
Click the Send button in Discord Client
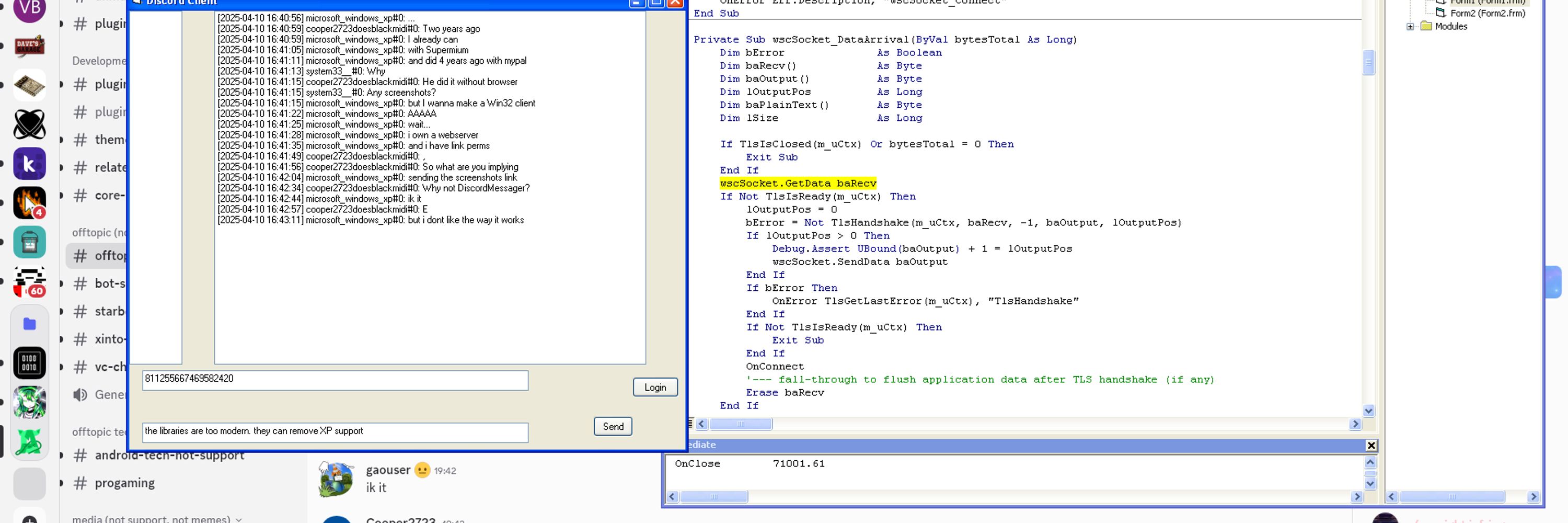(x=613, y=426)
